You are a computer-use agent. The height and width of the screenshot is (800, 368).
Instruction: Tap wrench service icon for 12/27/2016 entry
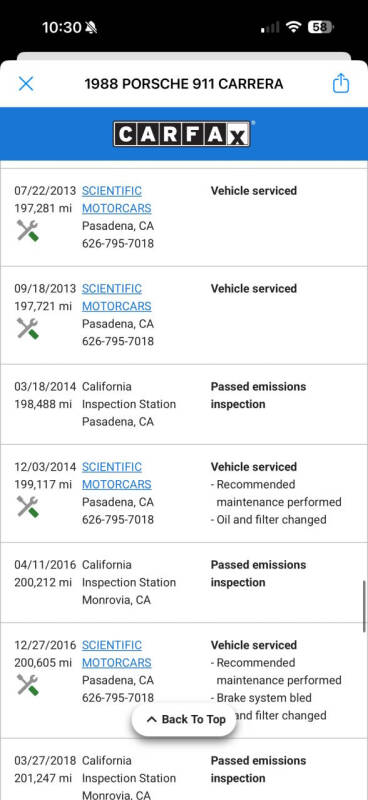[28, 685]
